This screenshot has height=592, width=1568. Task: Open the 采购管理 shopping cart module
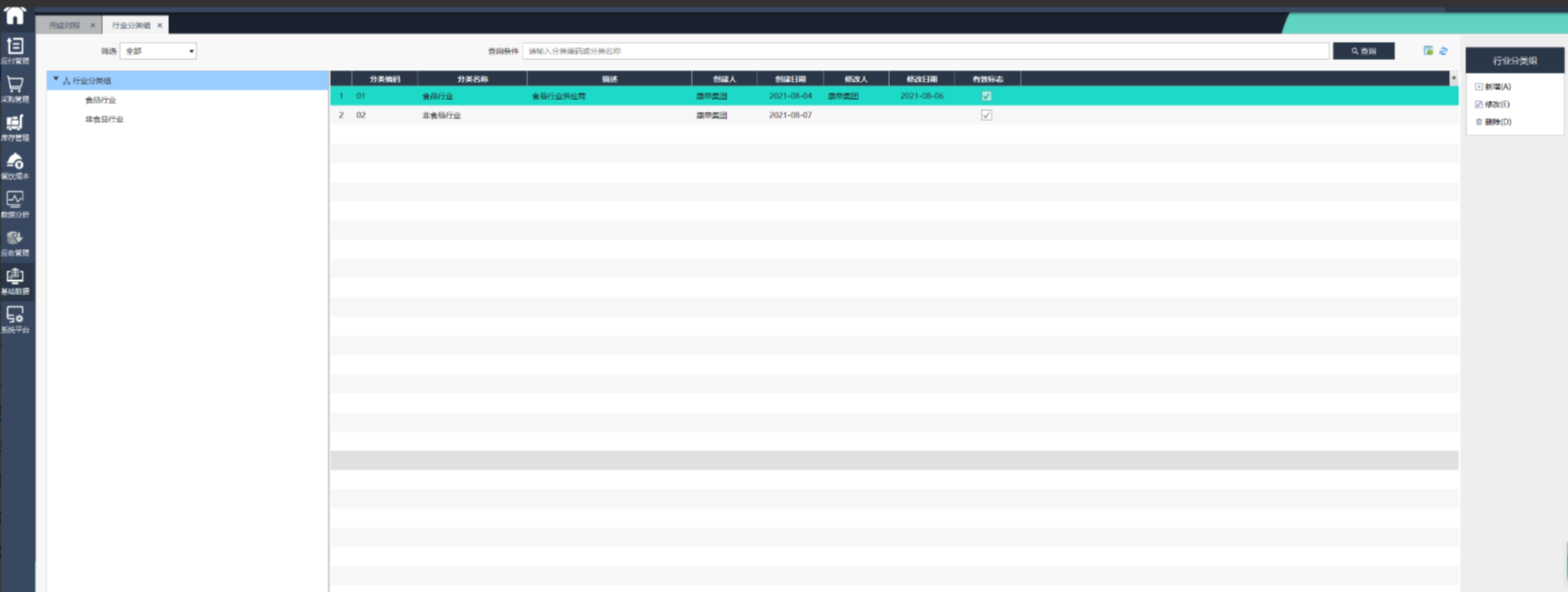point(15,88)
